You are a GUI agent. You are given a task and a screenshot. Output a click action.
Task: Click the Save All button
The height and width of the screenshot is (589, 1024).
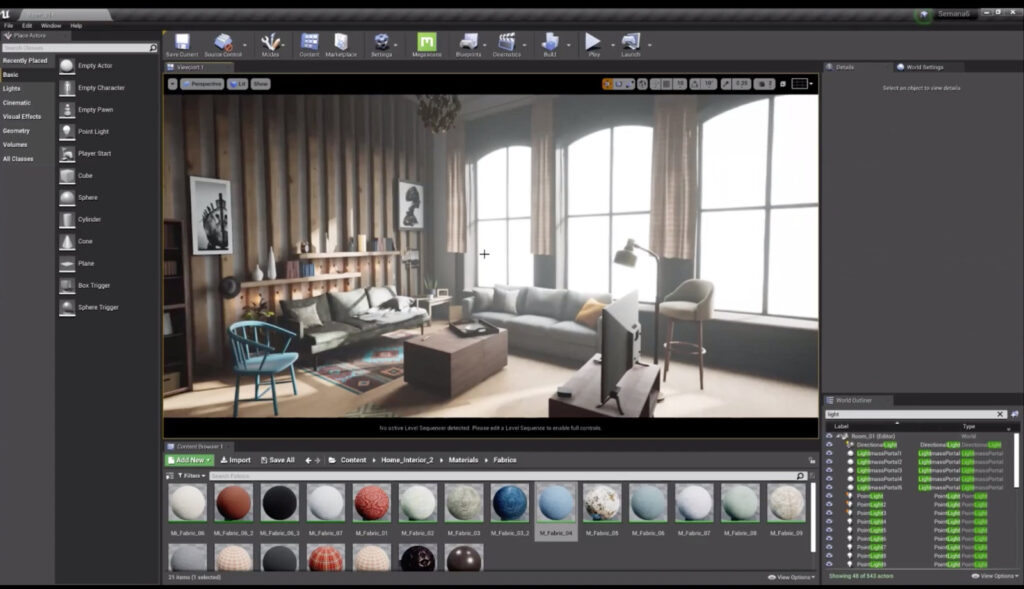278,460
